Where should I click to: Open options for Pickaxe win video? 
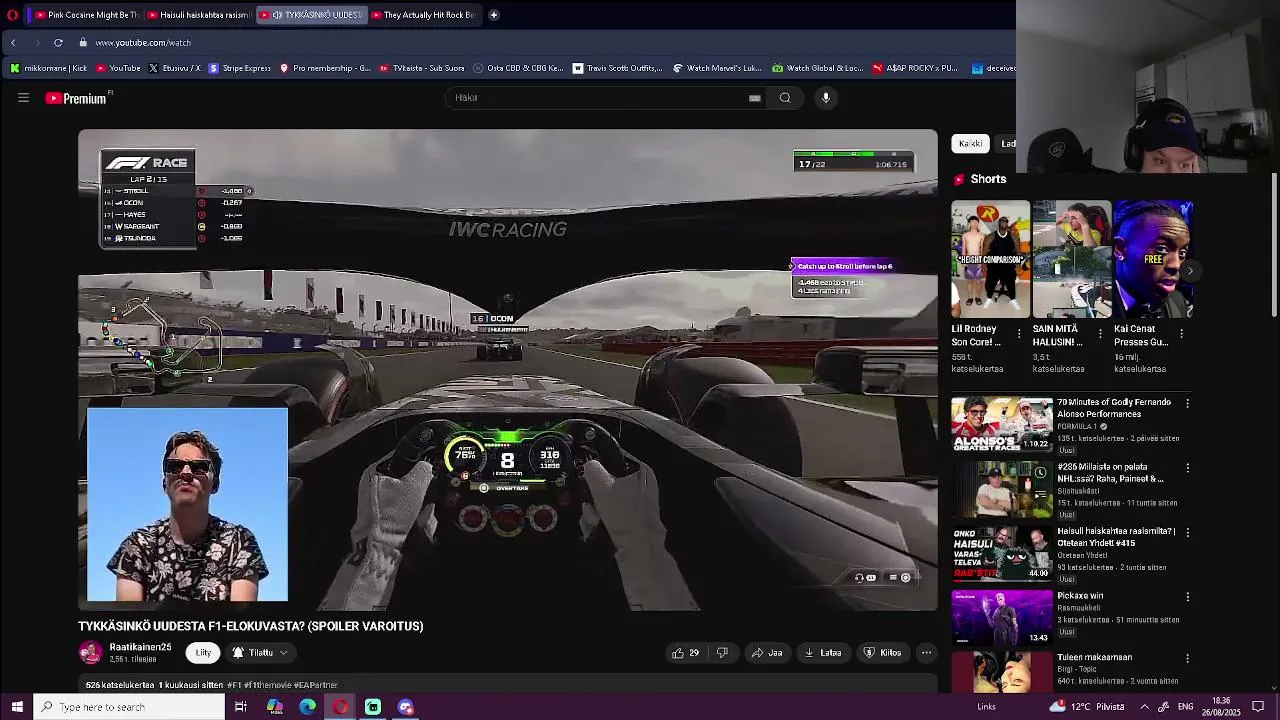click(x=1187, y=597)
